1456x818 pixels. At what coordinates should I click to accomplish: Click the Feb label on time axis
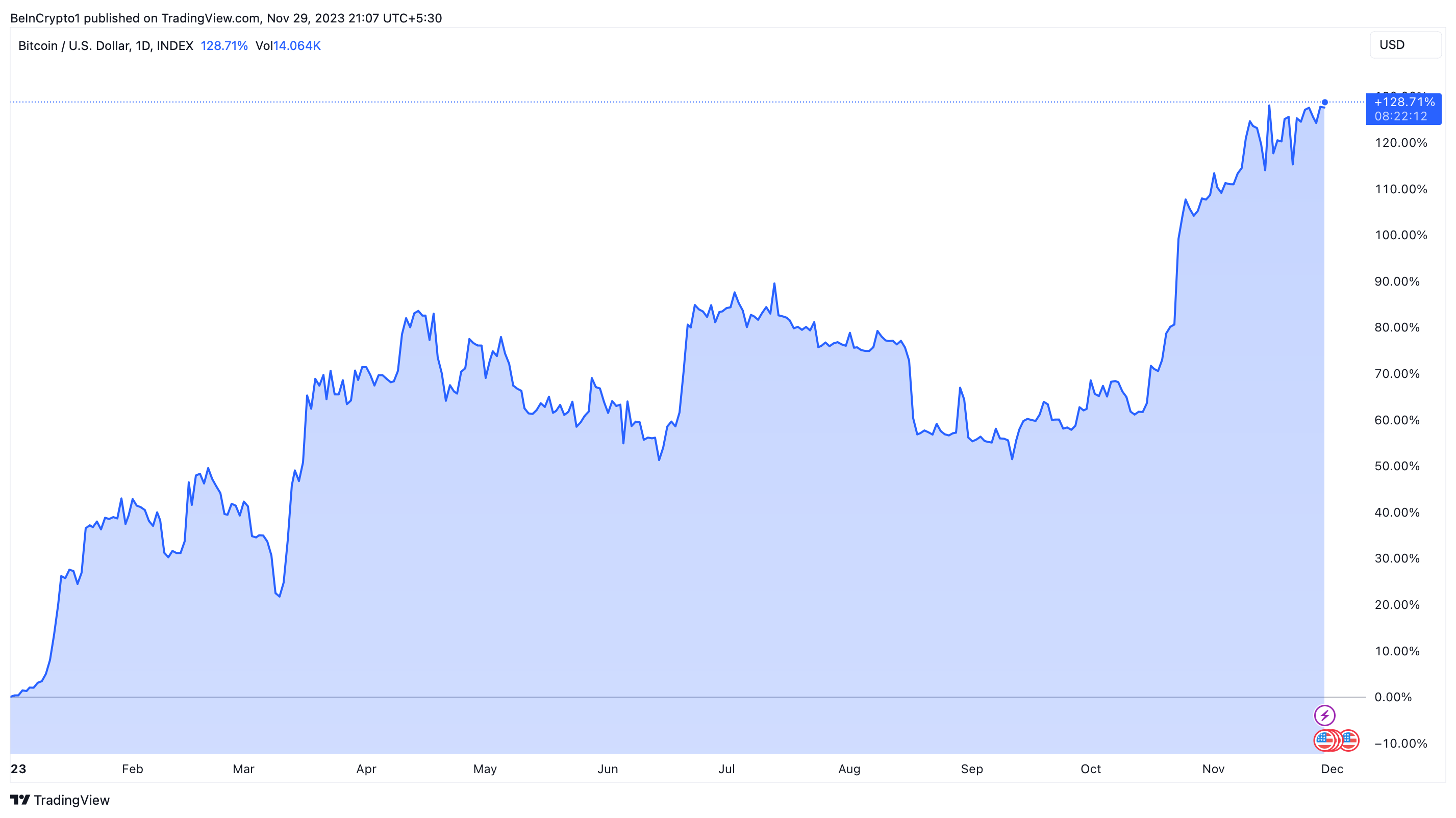[132, 769]
